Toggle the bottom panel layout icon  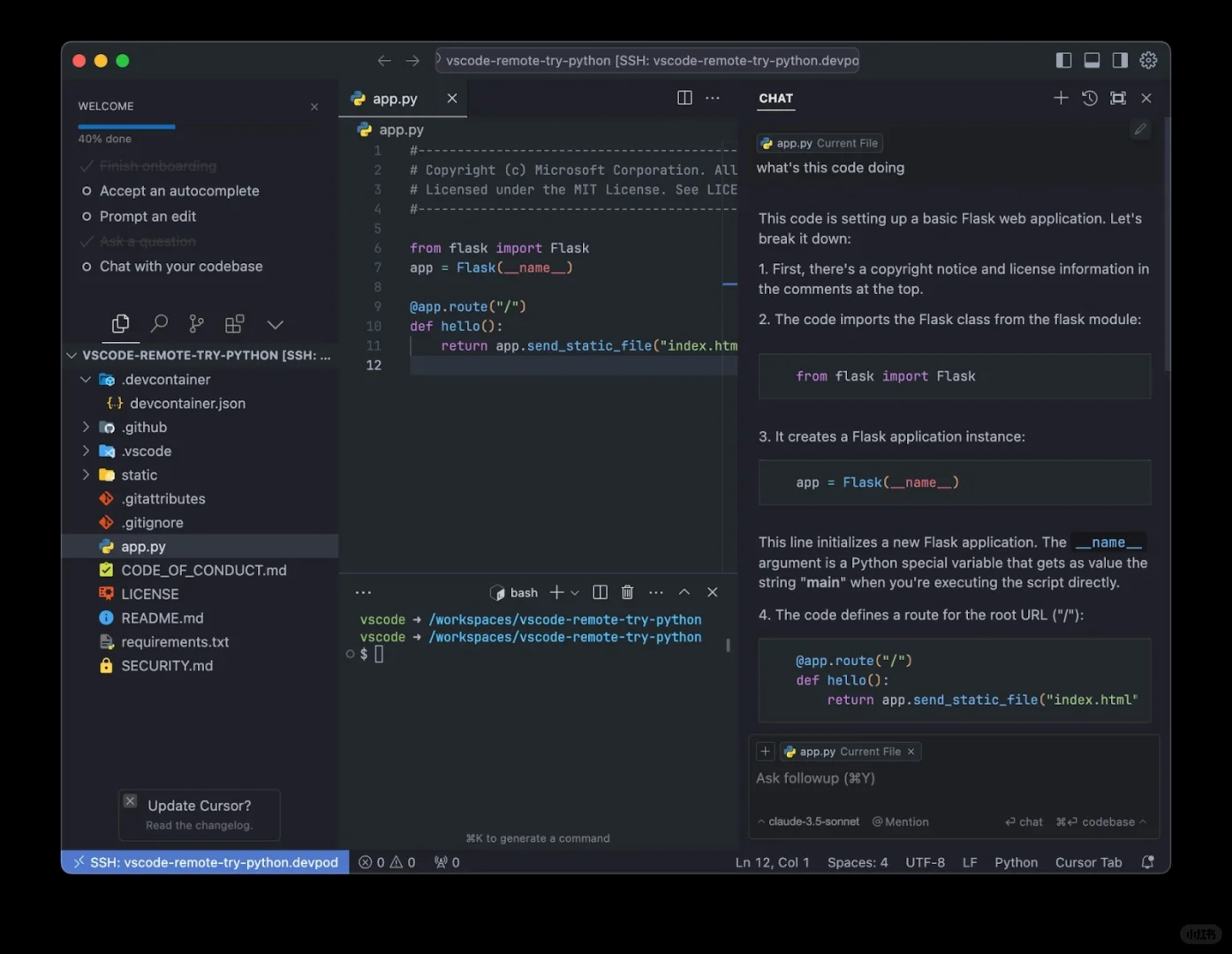coord(1092,60)
